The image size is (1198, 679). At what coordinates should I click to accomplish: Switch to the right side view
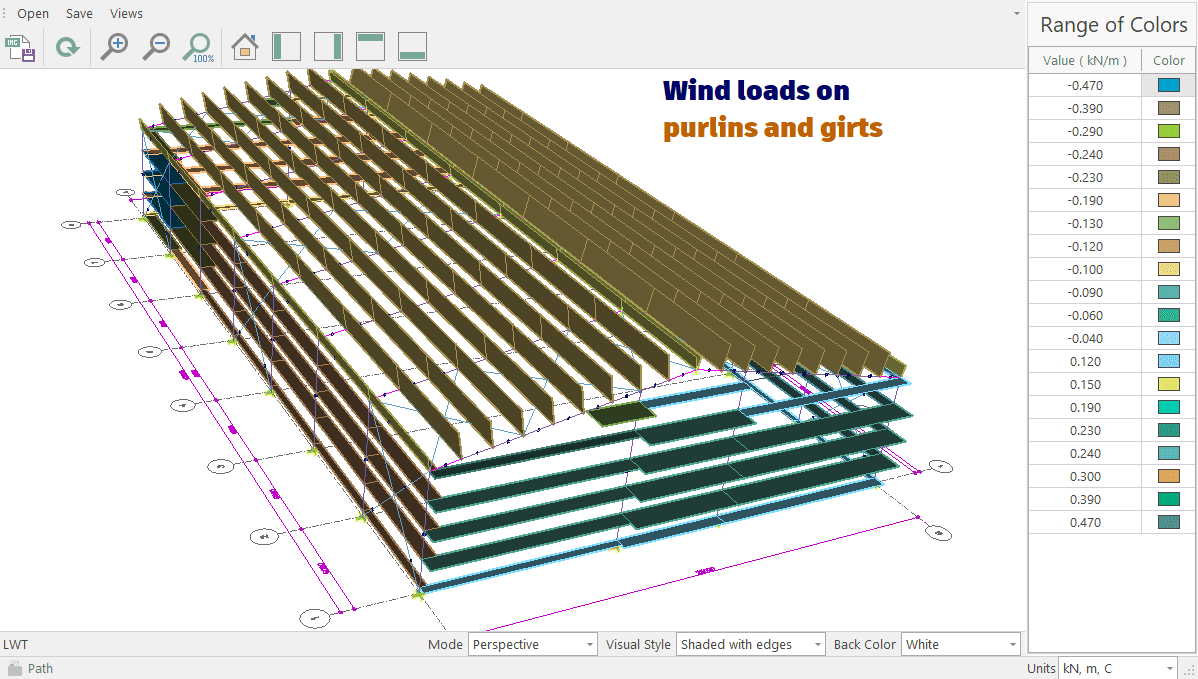tap(329, 47)
